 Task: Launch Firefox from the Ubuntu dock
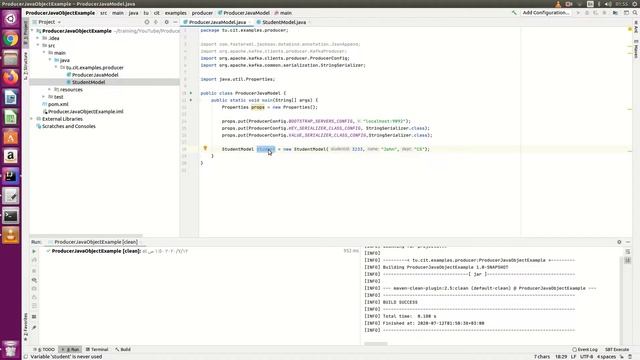click(x=11, y=77)
